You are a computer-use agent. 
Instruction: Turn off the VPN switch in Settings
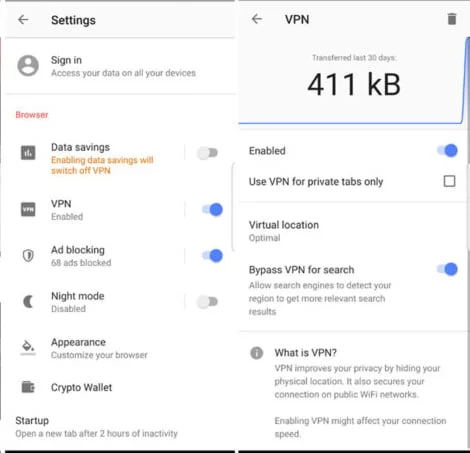tap(212, 210)
